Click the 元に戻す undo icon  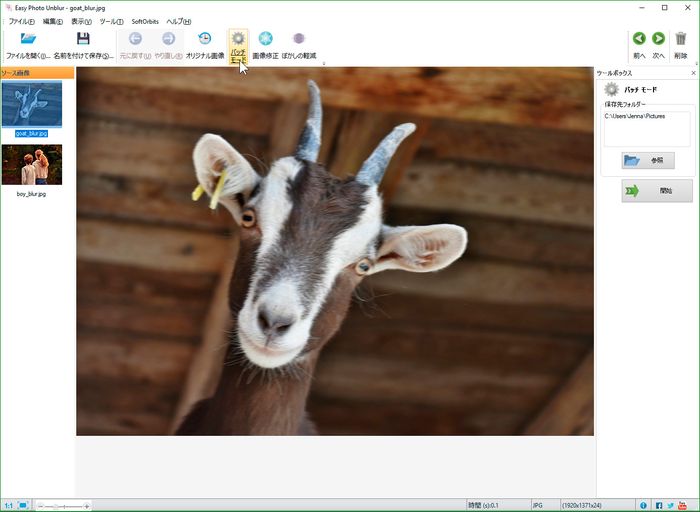pyautogui.click(x=135, y=39)
